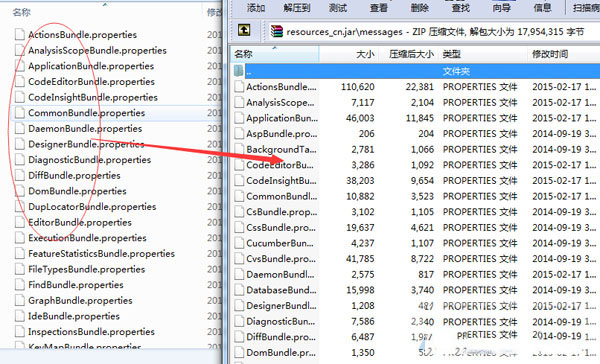This screenshot has height=364, width=600.
Task: Click the Wizard (向导) toolbar button
Action: (502, 7)
